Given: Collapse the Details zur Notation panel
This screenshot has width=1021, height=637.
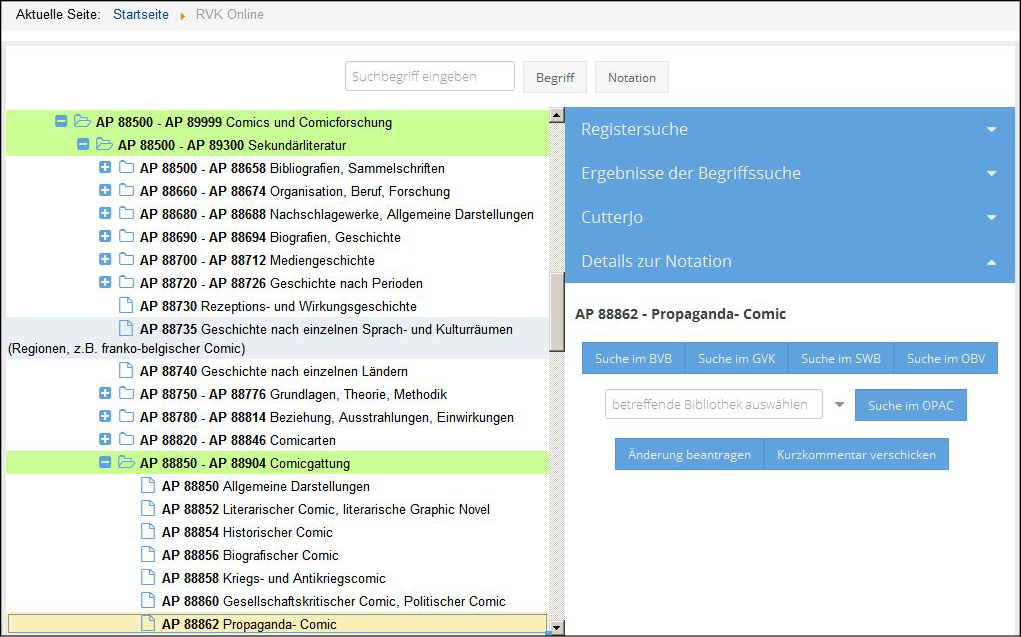Looking at the screenshot, I should click(789, 261).
